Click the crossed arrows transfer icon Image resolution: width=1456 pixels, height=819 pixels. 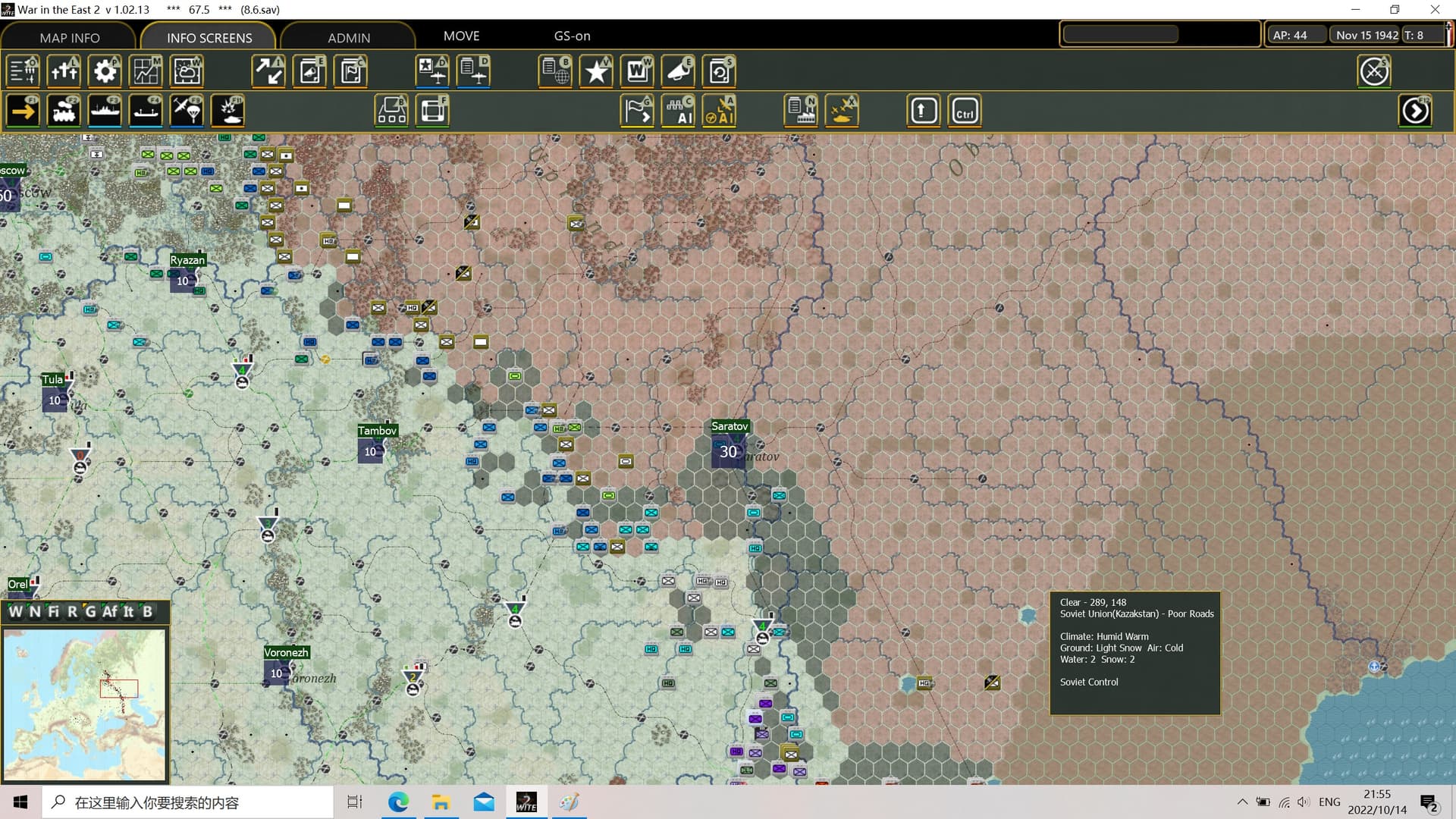click(x=269, y=71)
